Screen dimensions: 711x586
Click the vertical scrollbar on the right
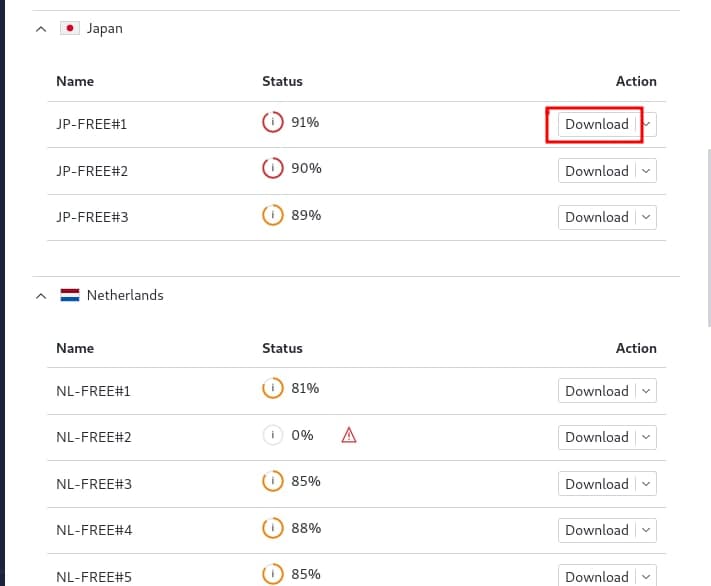coord(709,235)
